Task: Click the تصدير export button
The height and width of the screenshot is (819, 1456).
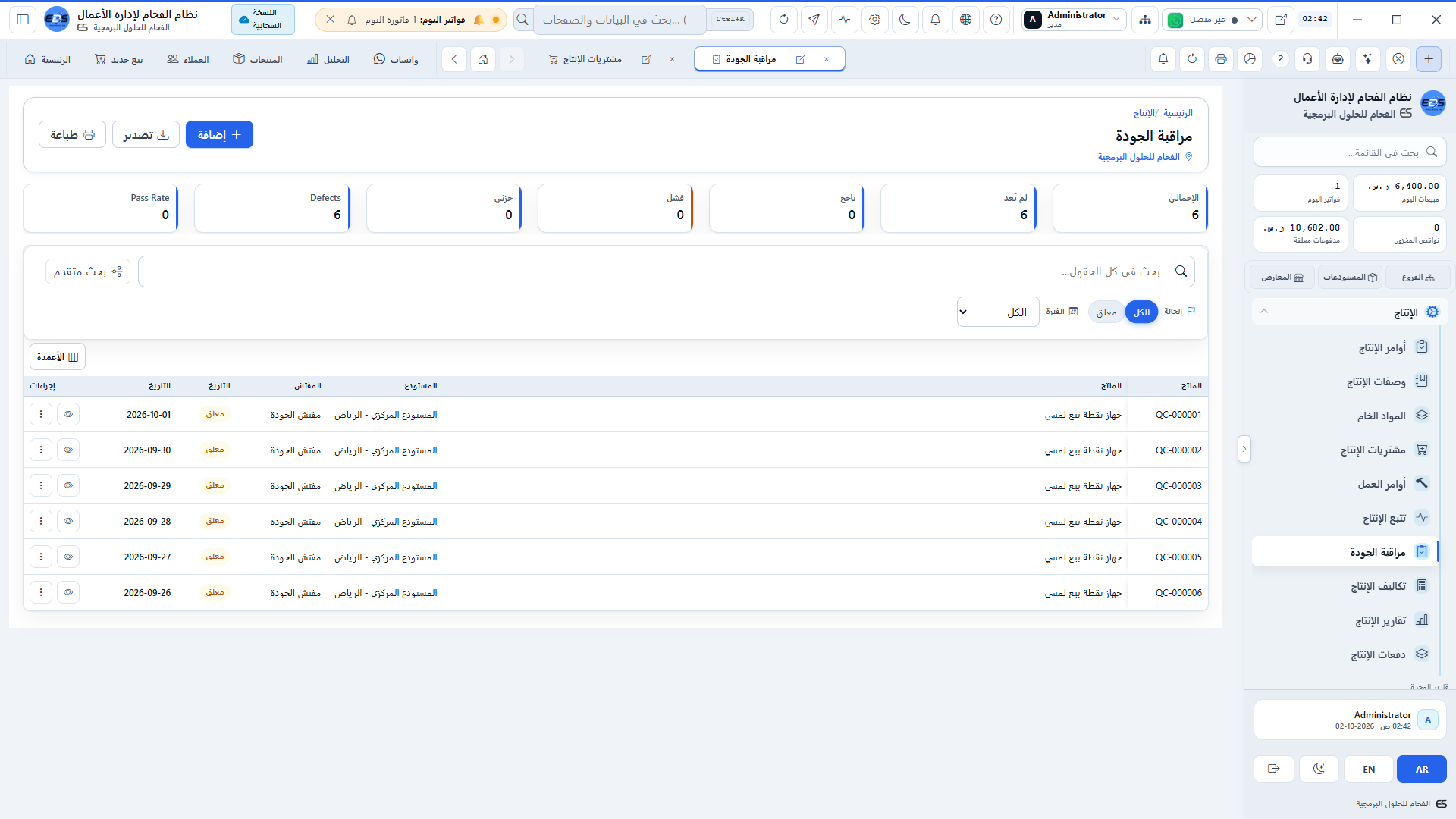Action: tap(146, 135)
